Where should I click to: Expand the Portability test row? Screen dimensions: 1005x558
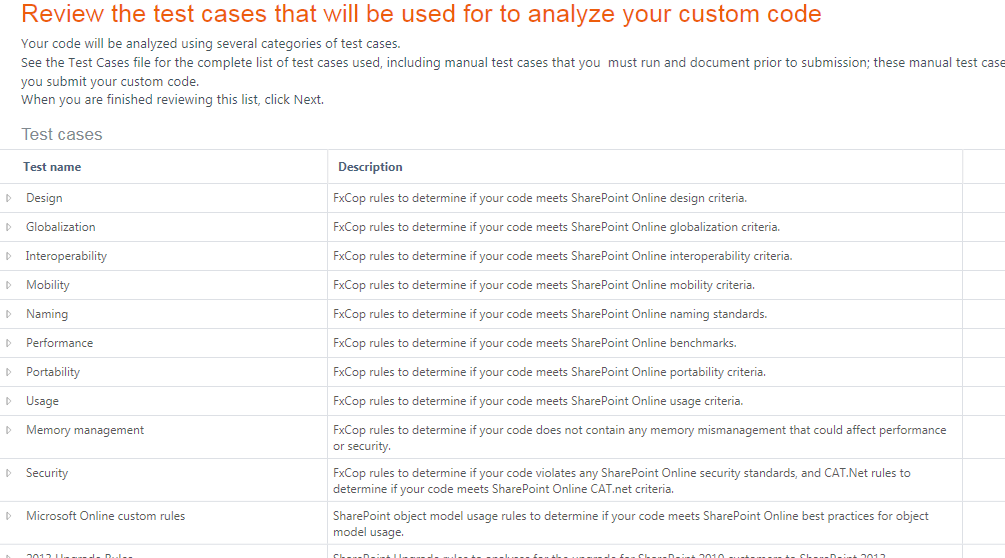coord(9,372)
